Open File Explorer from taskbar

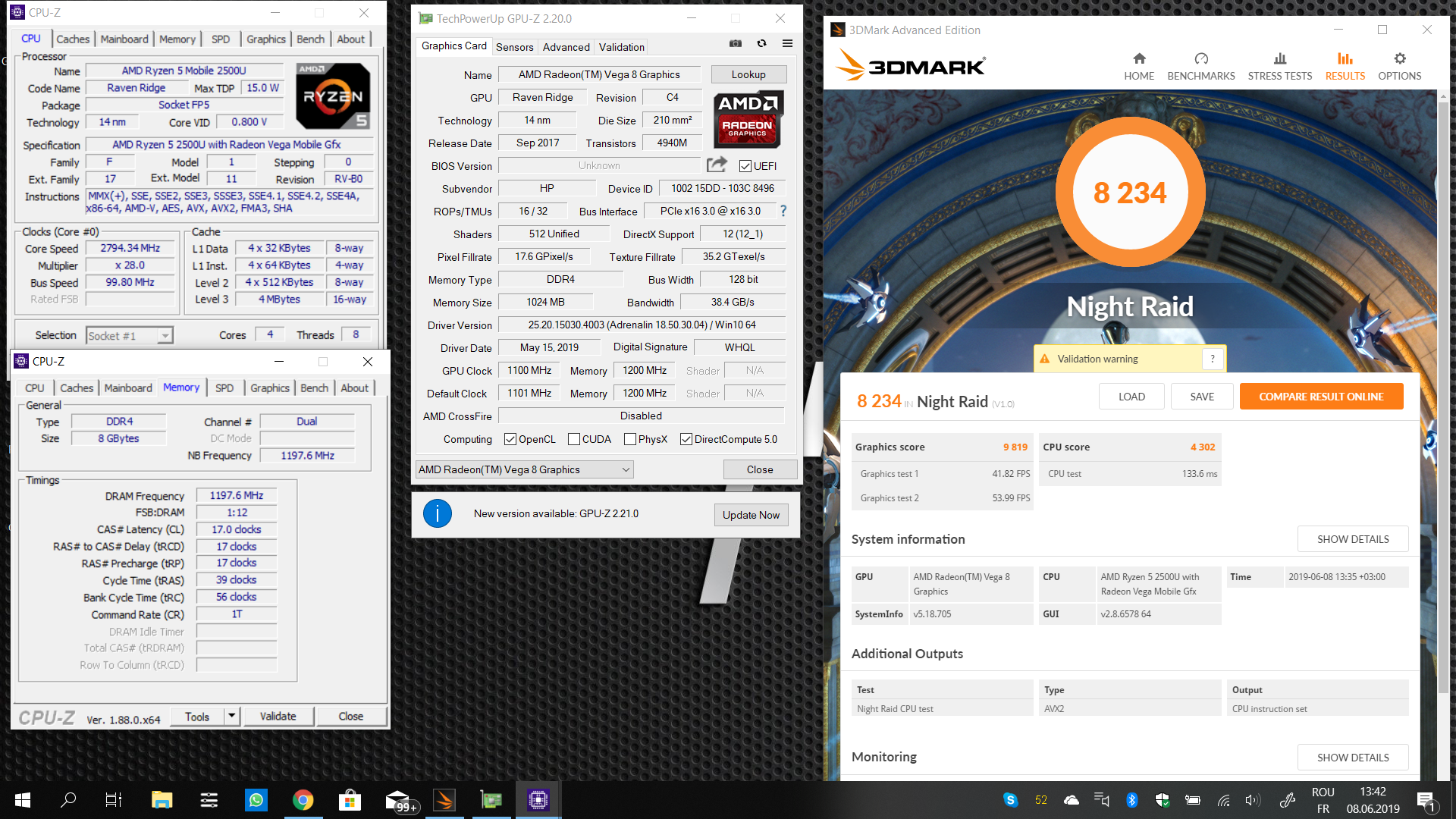coord(162,800)
